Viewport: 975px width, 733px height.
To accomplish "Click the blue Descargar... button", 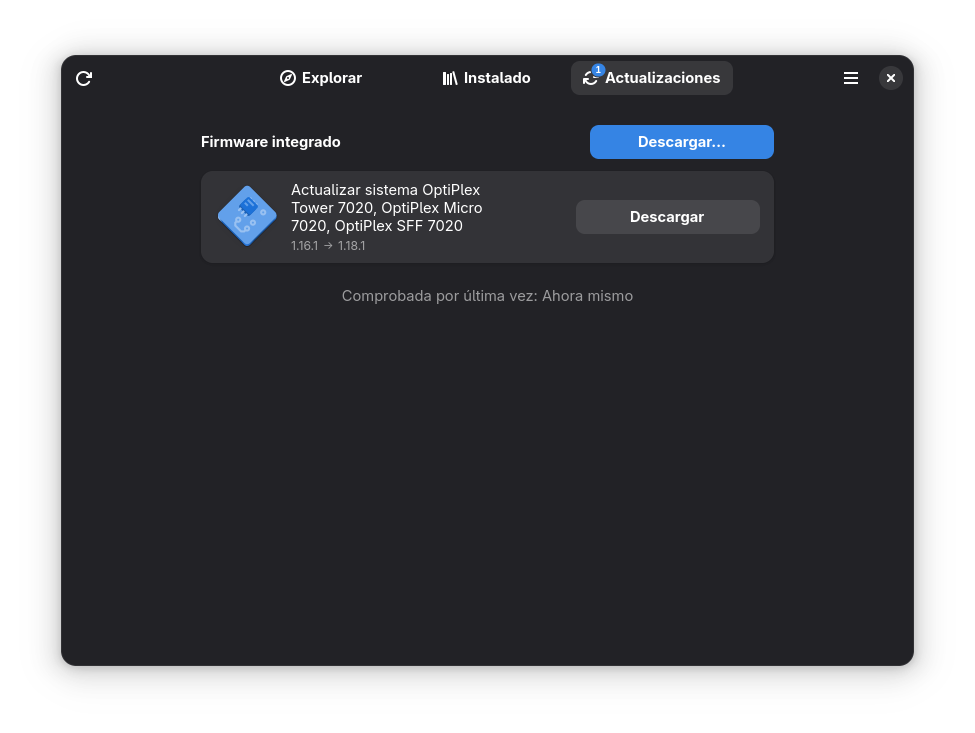I will click(x=682, y=142).
